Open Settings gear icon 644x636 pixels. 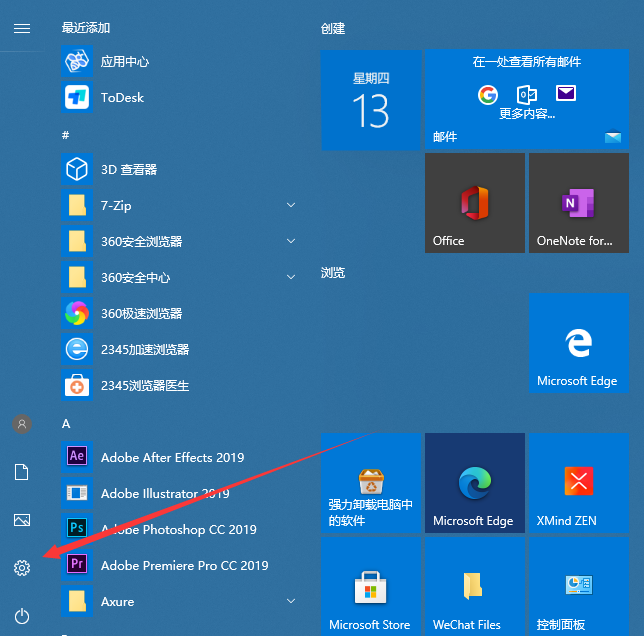(22, 568)
